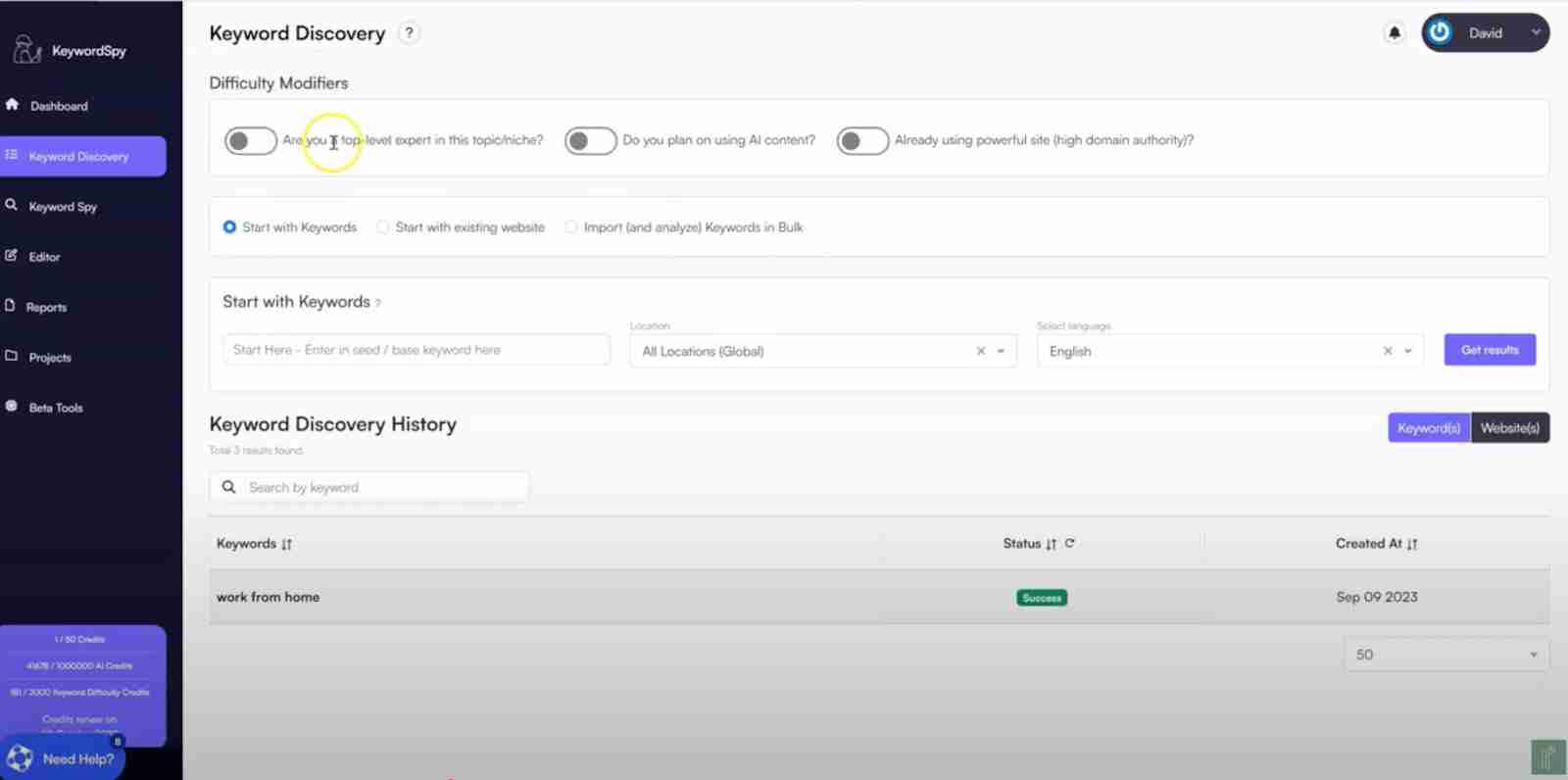The image size is (1568, 780).
Task: Sort by Created At column arrows
Action: (x=1412, y=544)
